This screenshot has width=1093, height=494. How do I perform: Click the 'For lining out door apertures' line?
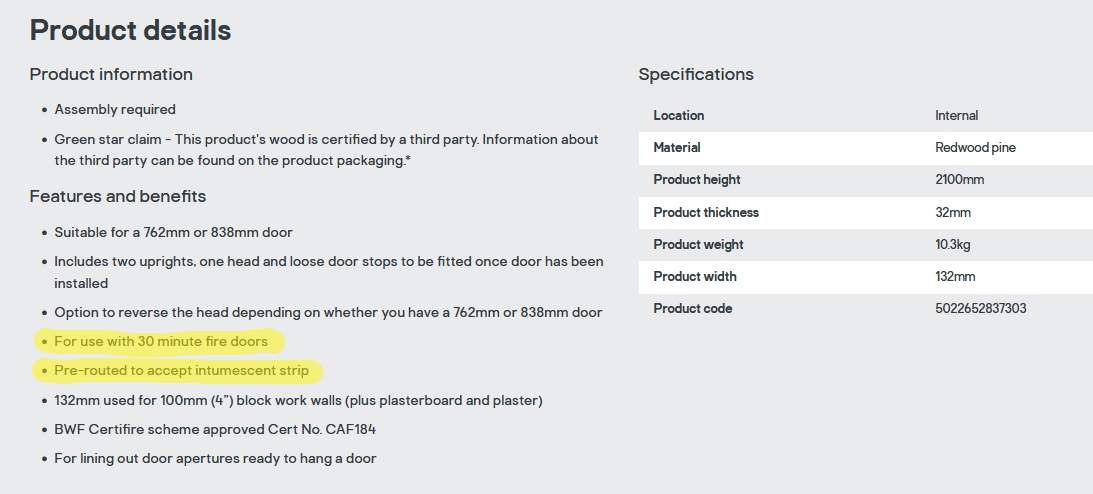pos(215,458)
